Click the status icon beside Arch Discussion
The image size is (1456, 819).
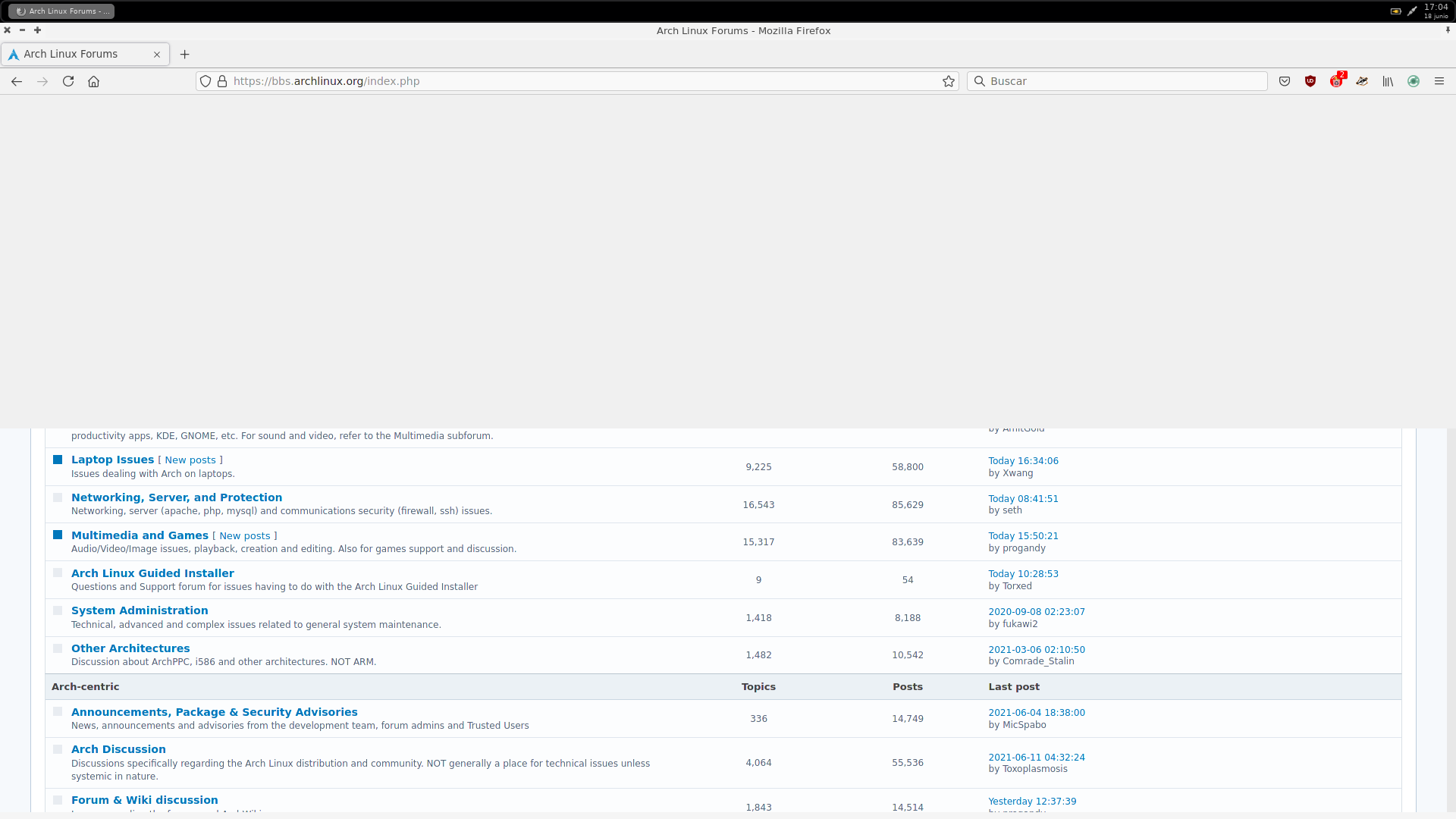pos(58,749)
